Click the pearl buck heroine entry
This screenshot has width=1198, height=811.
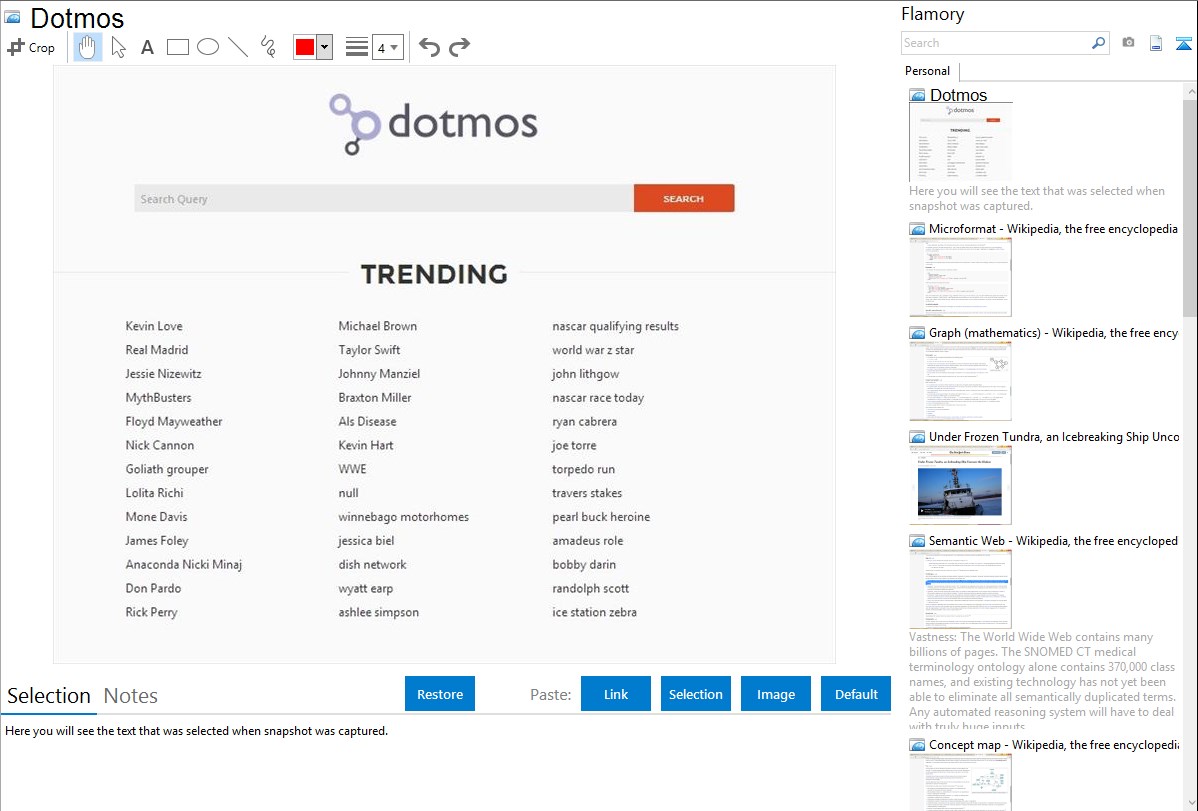click(601, 517)
